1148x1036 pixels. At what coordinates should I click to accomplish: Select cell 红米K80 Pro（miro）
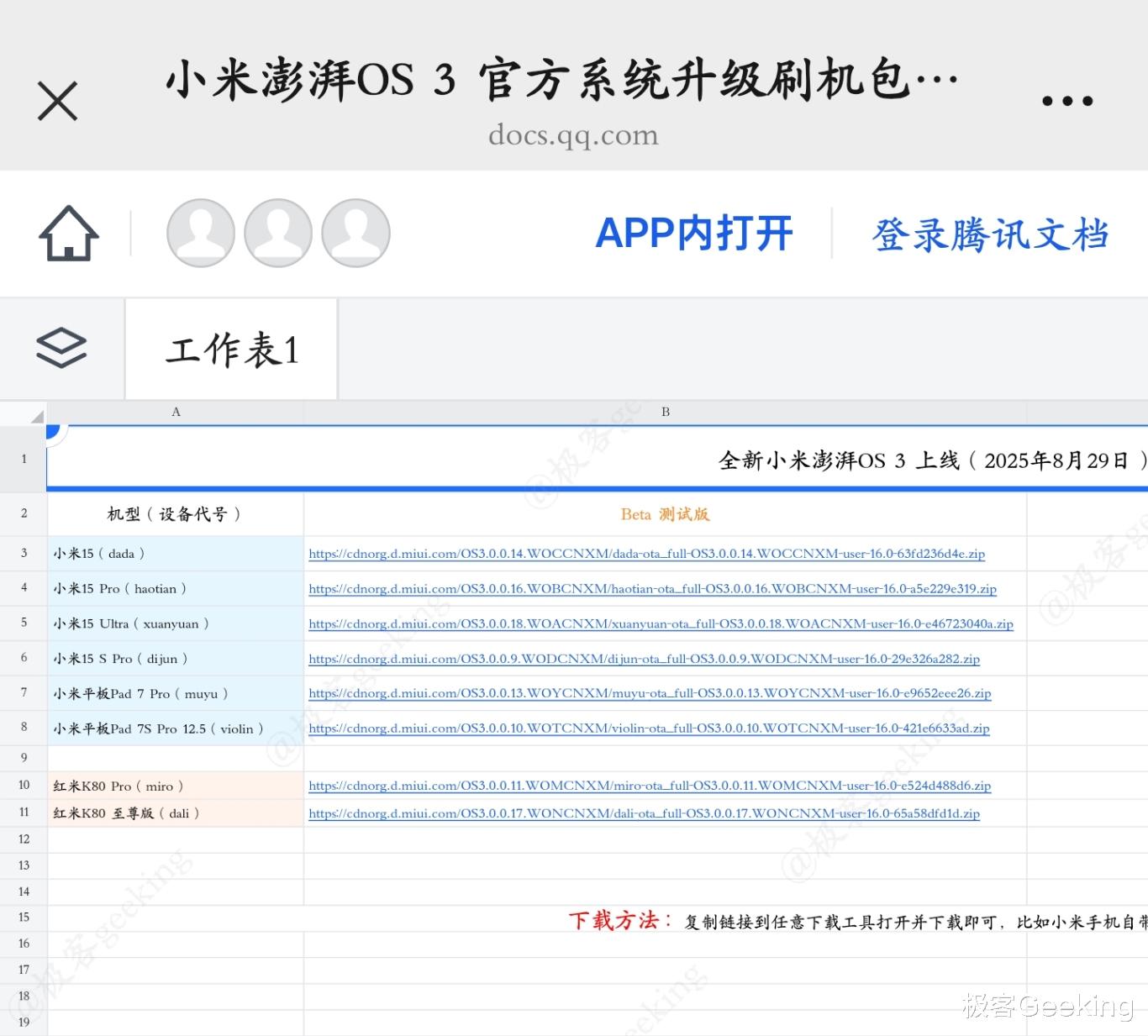tap(176, 786)
